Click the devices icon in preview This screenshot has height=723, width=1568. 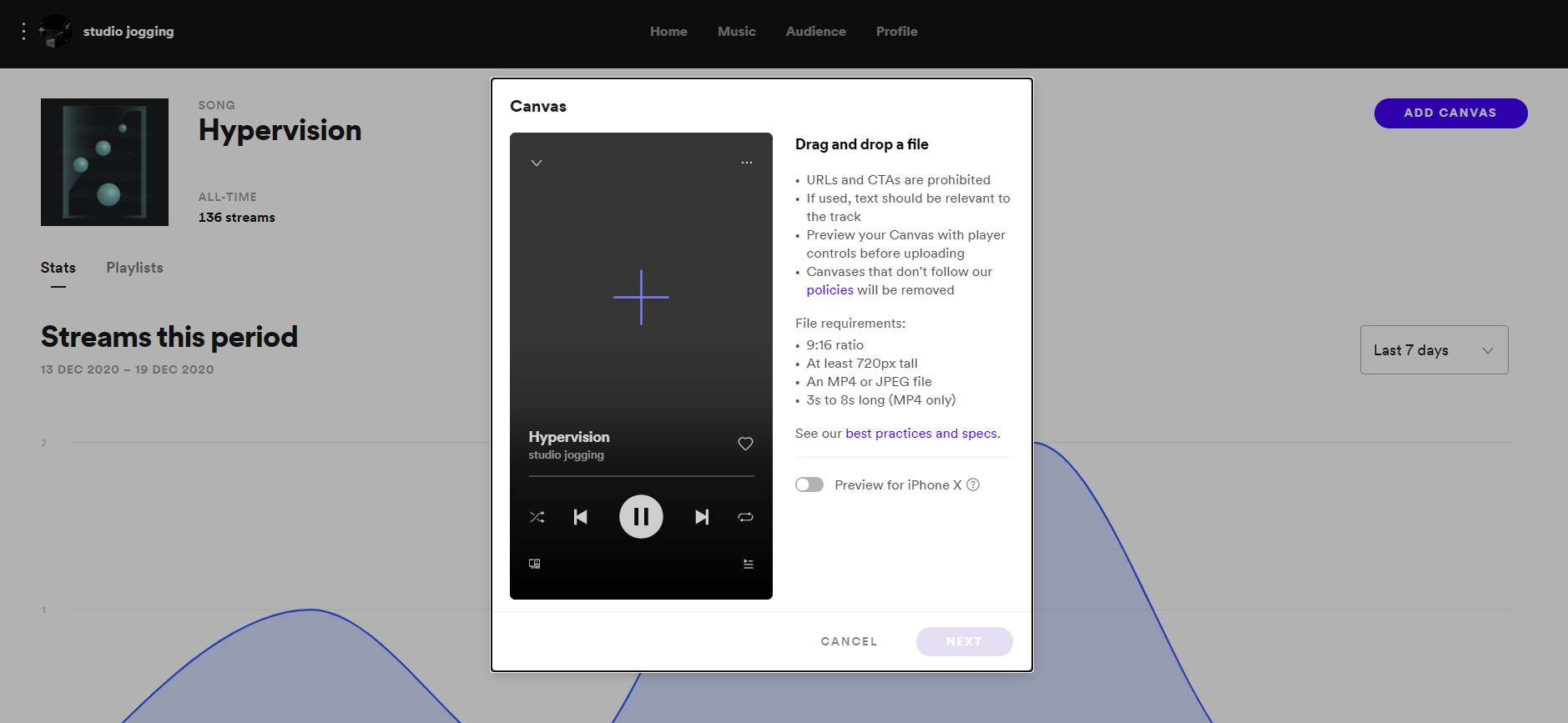(x=535, y=564)
